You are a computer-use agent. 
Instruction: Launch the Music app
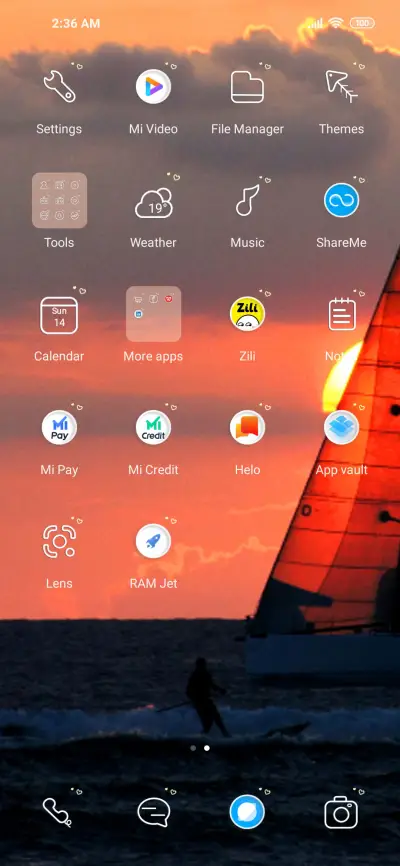(247, 200)
